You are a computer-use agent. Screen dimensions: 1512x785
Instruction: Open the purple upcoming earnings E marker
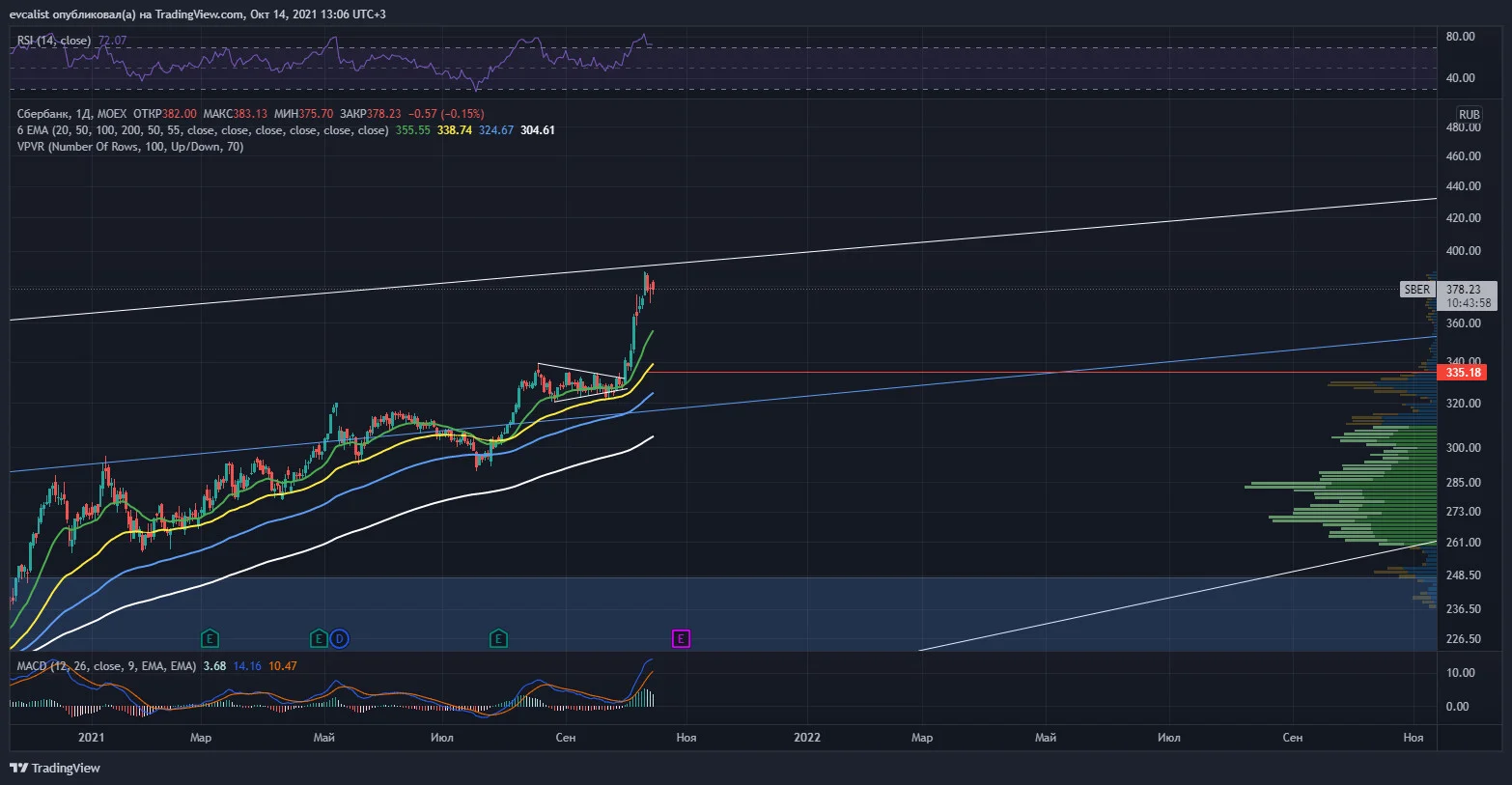coord(681,638)
